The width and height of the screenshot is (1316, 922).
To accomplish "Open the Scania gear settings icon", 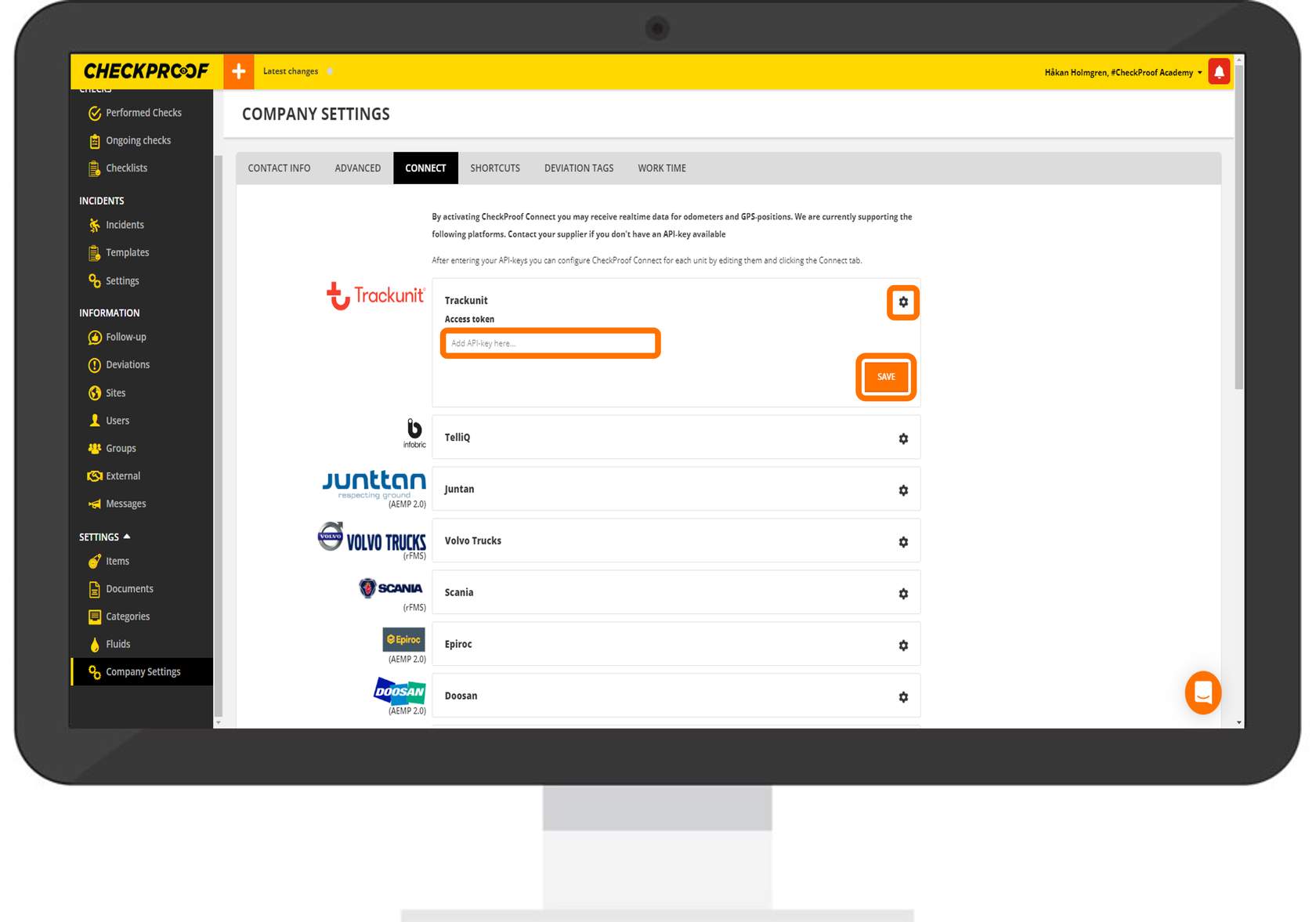I will click(x=903, y=594).
